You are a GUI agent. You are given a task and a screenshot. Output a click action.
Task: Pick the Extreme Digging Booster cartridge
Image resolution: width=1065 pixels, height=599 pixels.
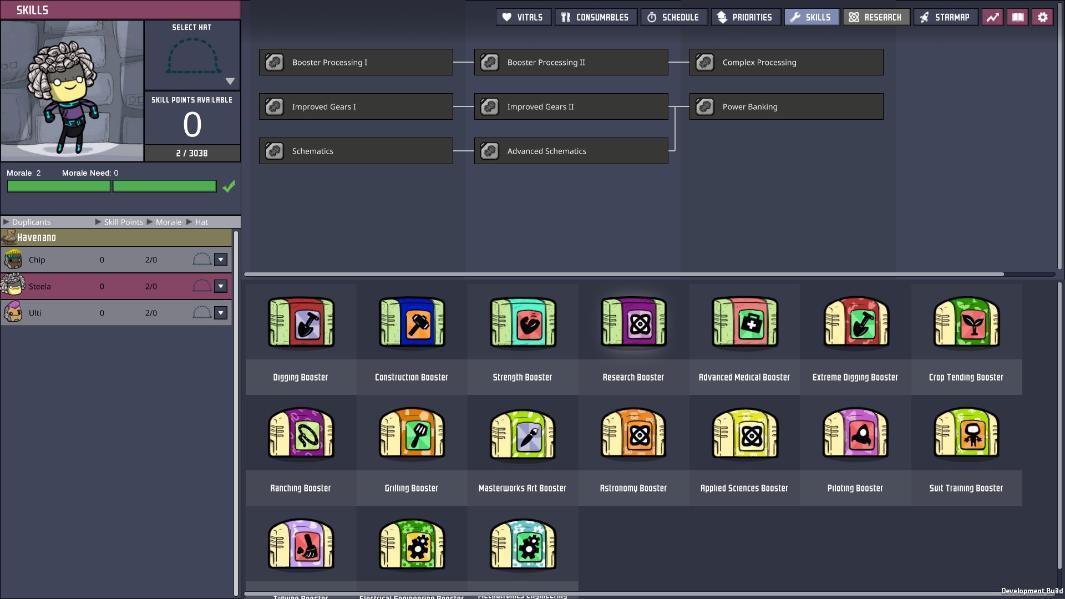[855, 323]
